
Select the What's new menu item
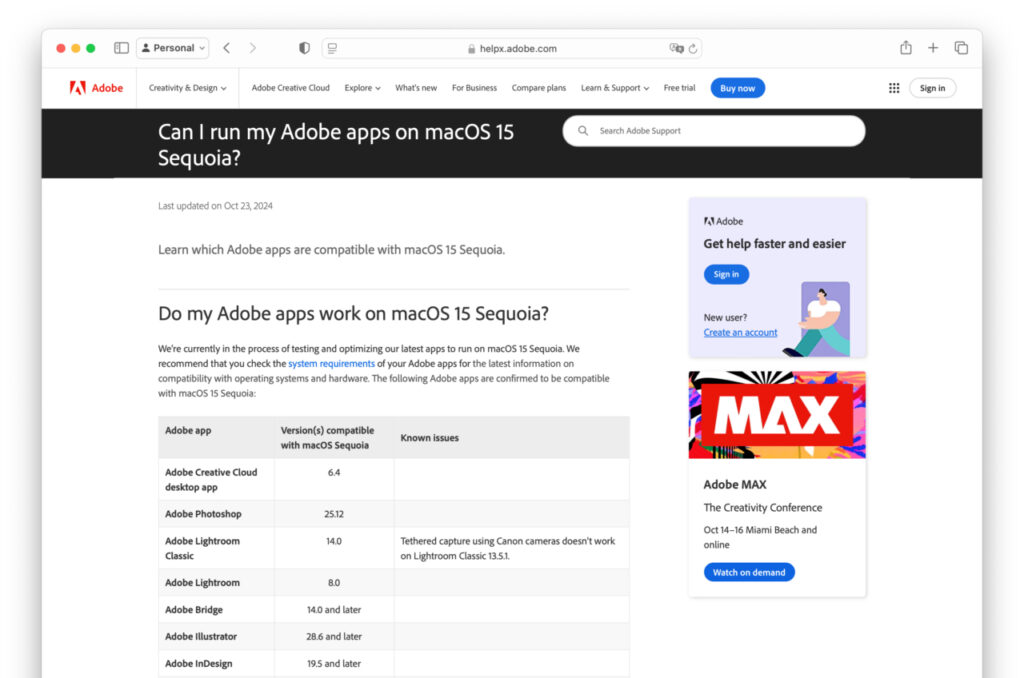[416, 87]
